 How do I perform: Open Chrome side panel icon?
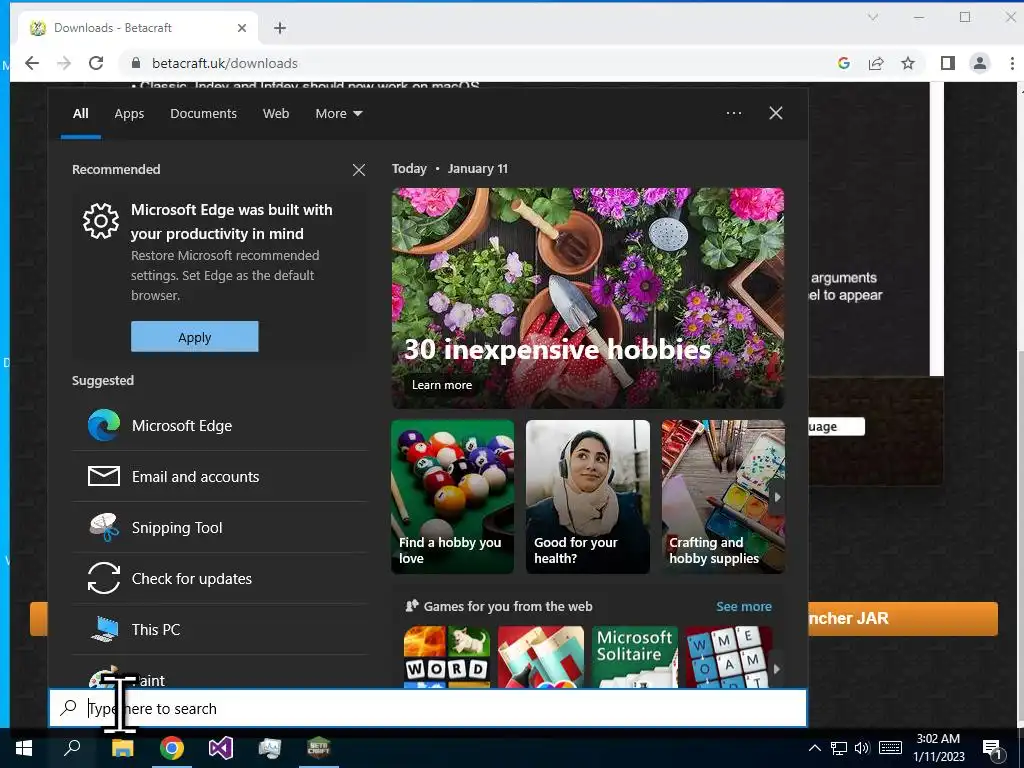click(948, 63)
